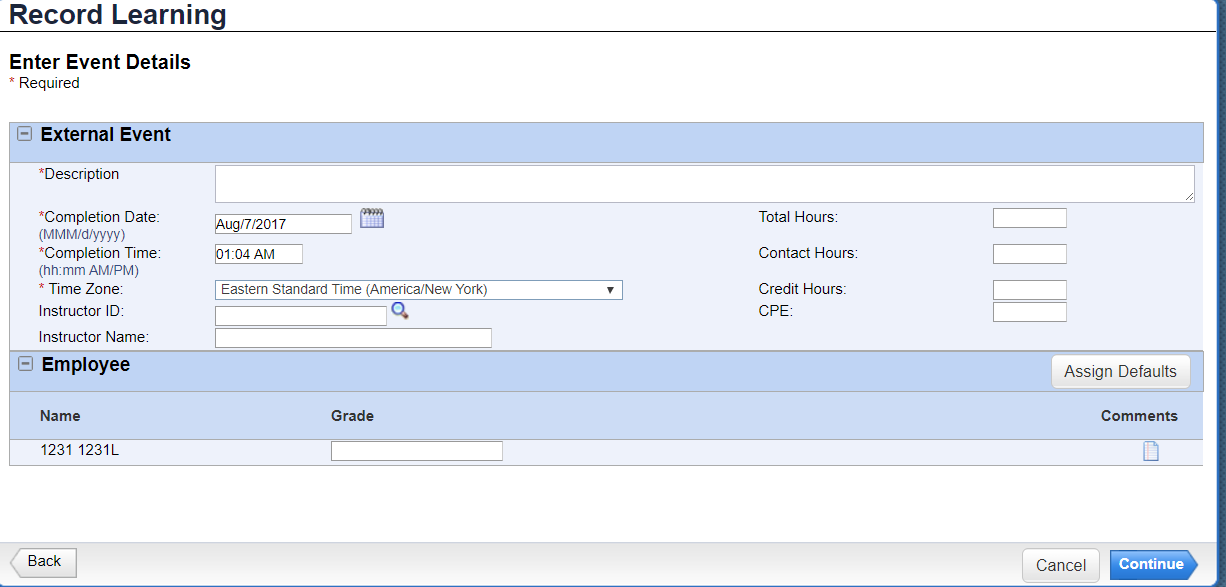Edit the Completion Date field
The width and height of the screenshot is (1226, 587).
(x=283, y=224)
